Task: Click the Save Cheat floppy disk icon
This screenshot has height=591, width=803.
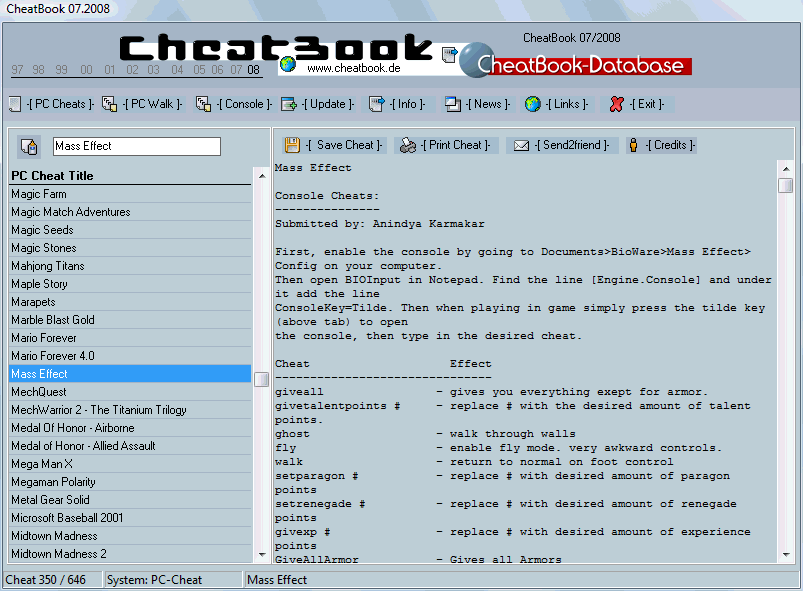Action: [x=292, y=145]
